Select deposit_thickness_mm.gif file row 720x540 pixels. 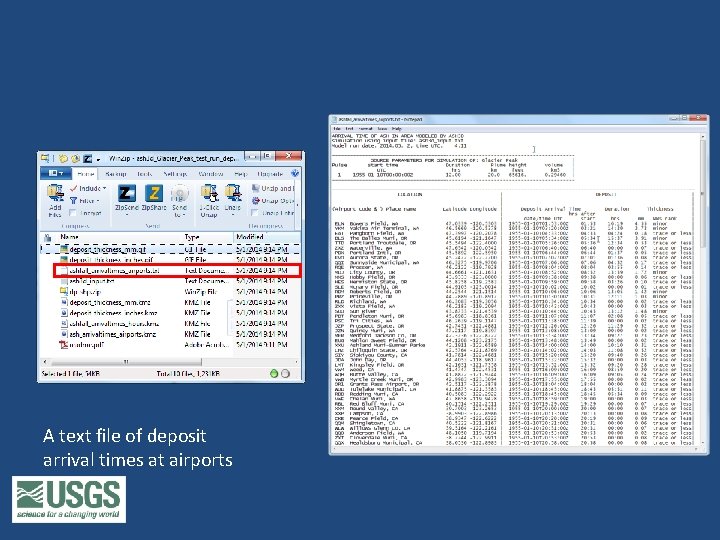click(171, 249)
